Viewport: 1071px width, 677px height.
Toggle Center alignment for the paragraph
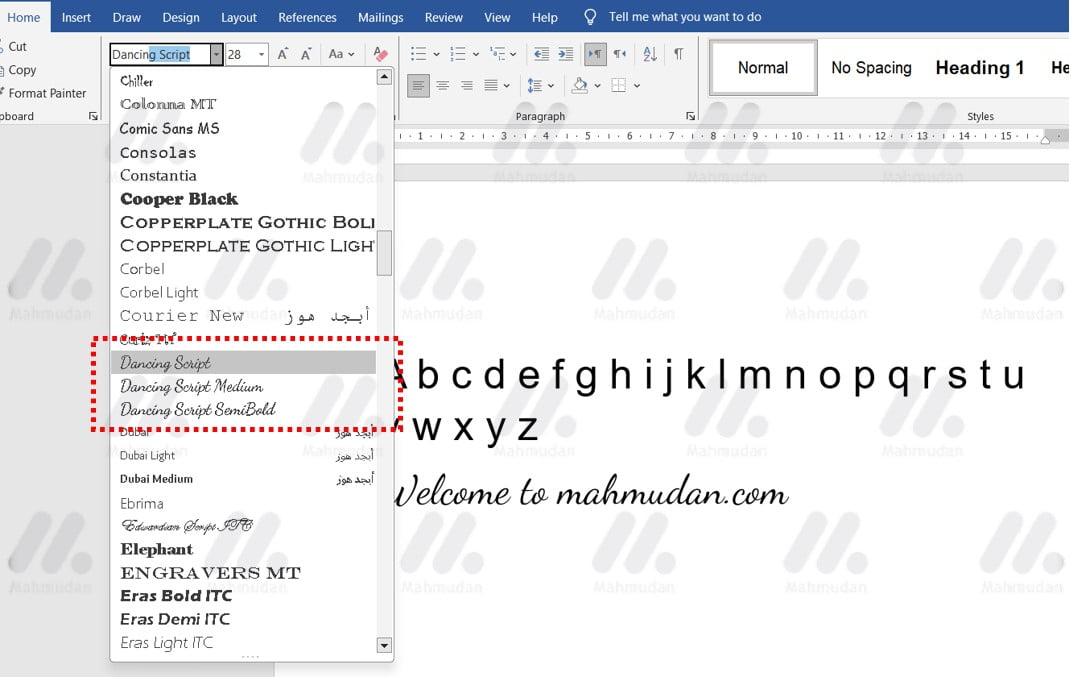click(442, 85)
